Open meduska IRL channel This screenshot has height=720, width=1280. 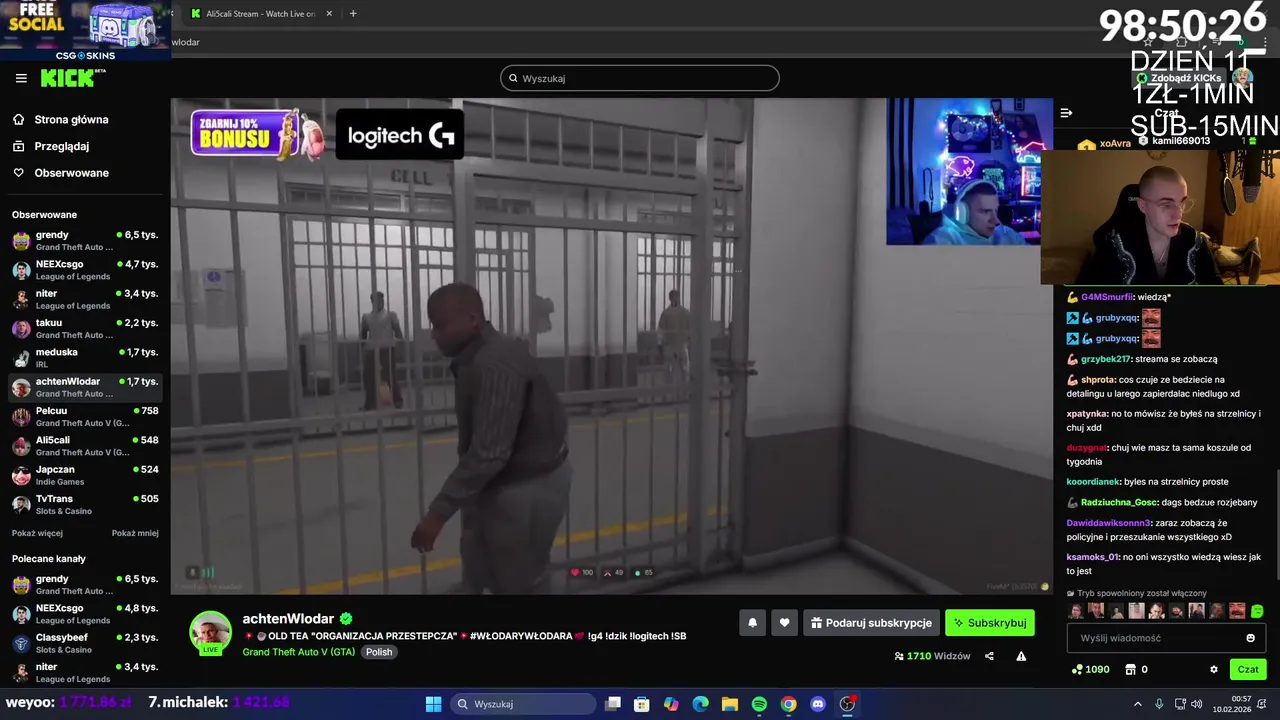pyautogui.click(x=85, y=358)
